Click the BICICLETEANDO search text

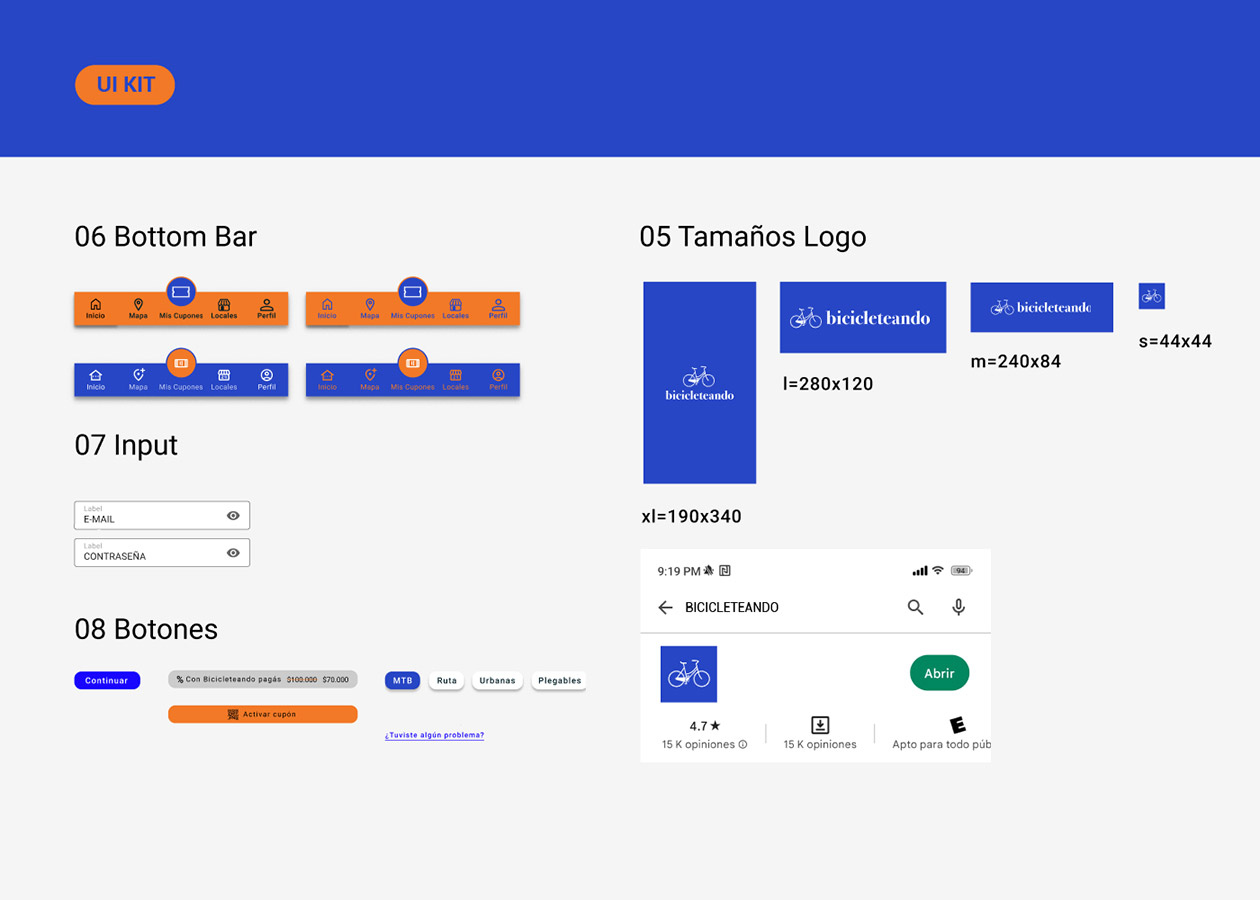[732, 607]
